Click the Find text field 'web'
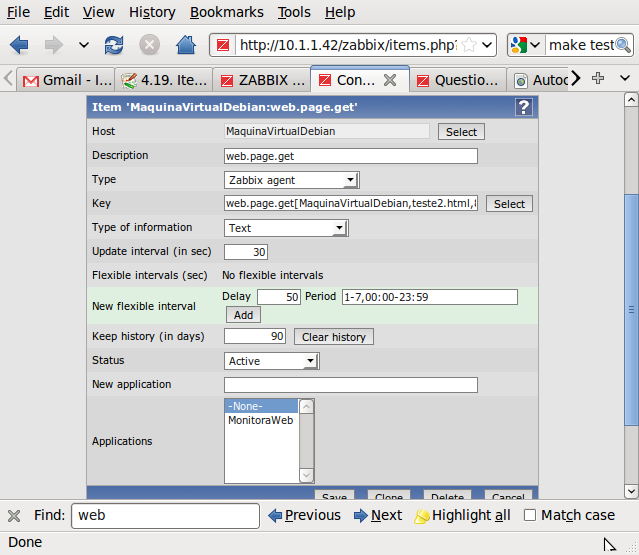 coord(165,515)
